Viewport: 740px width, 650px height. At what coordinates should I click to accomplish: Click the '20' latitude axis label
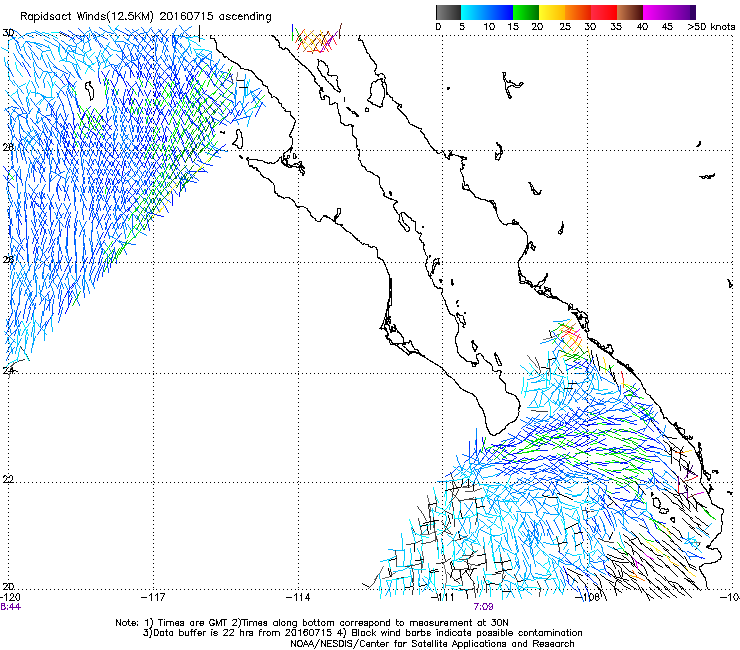(x=8, y=587)
